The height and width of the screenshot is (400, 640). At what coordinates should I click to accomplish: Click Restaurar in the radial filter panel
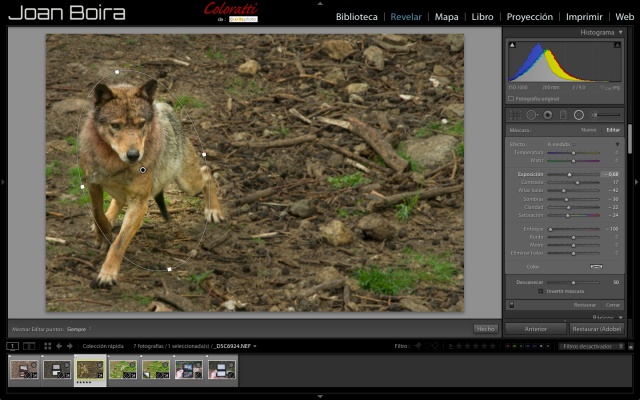point(584,305)
